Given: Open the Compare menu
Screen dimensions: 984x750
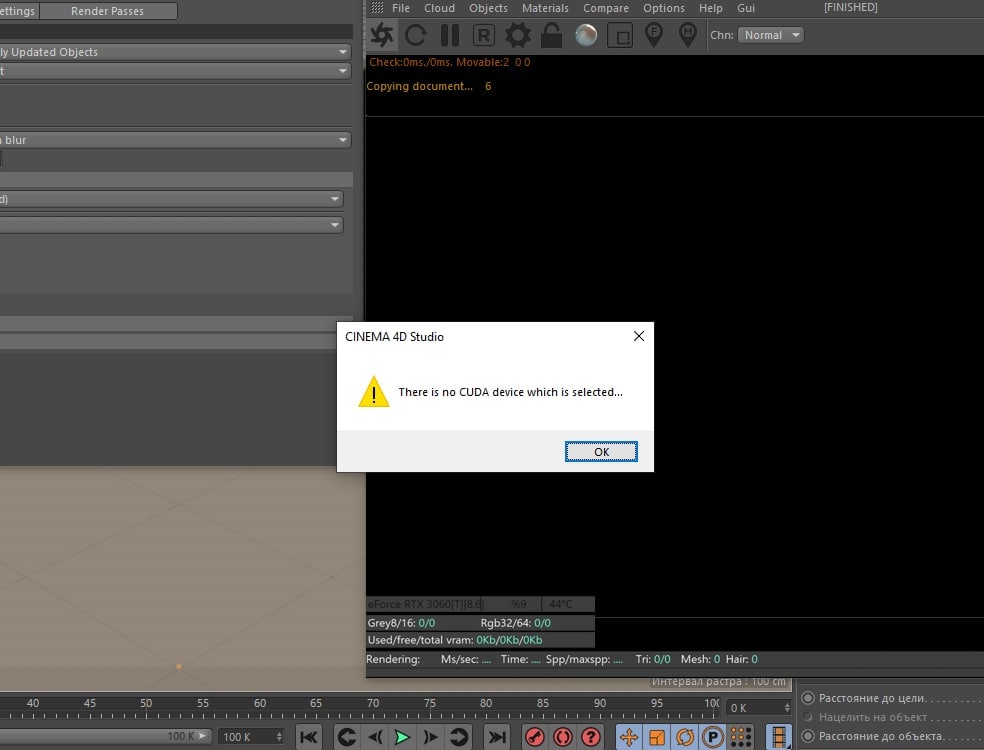Looking at the screenshot, I should coord(606,8).
